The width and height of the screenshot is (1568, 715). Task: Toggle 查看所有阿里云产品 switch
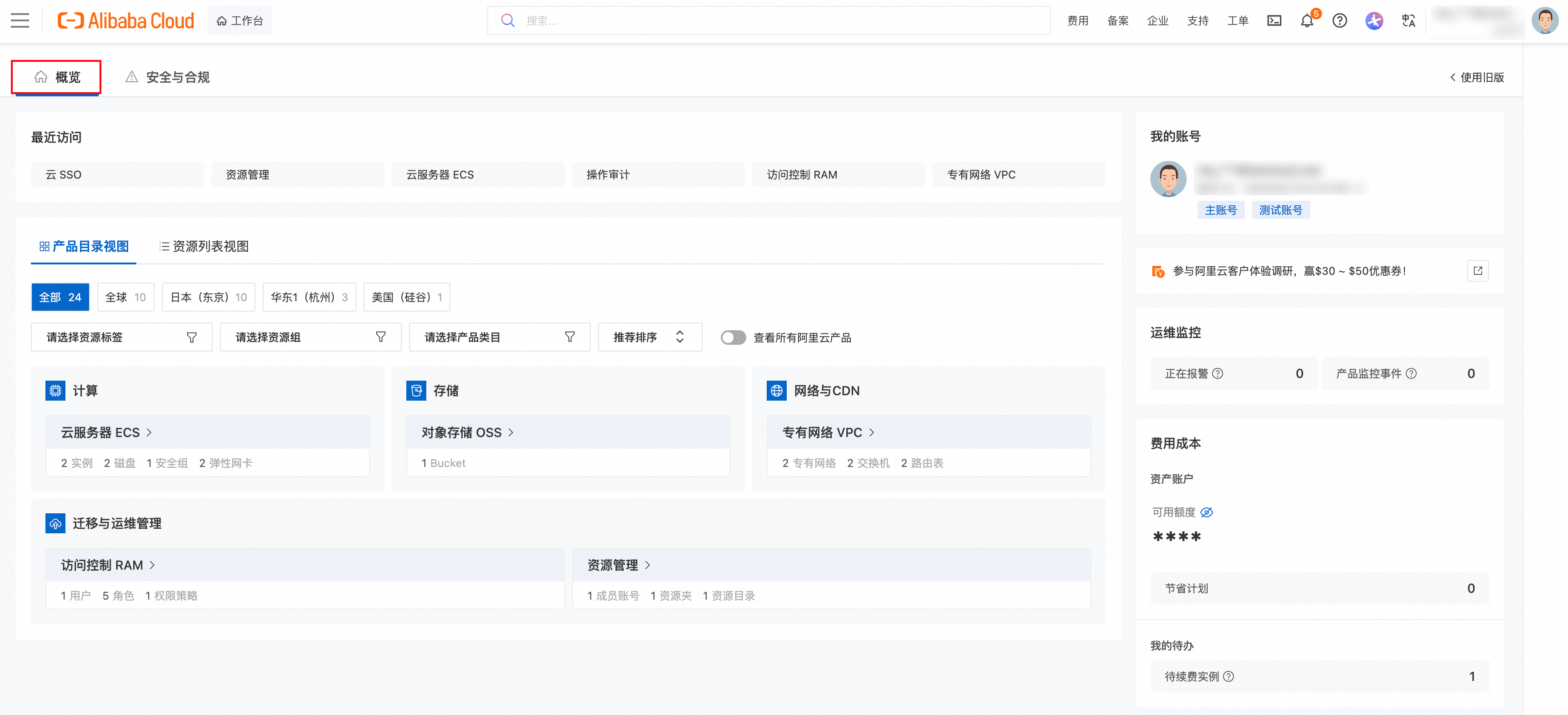click(x=733, y=337)
